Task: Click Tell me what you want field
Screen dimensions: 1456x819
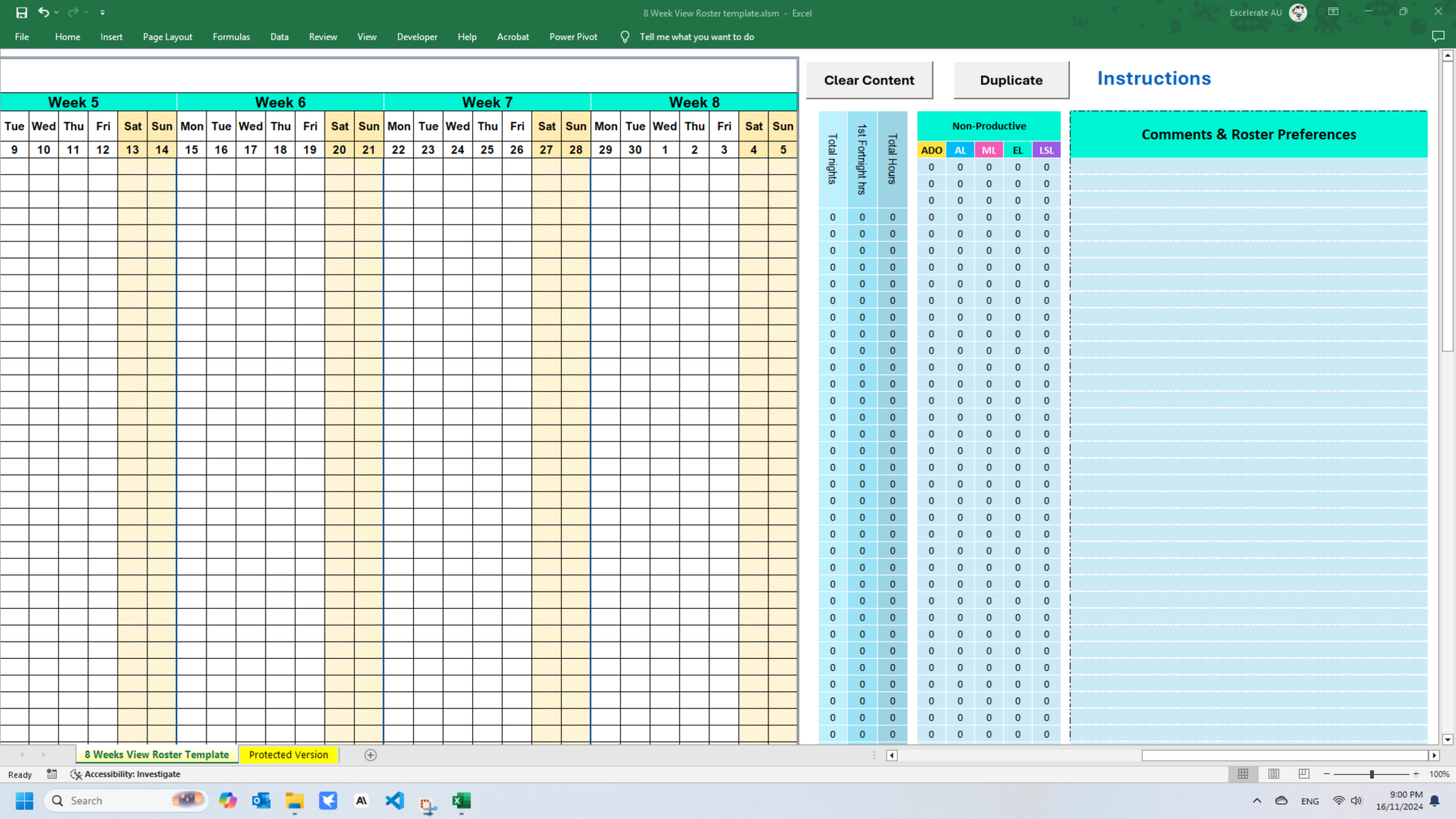Action: (696, 37)
